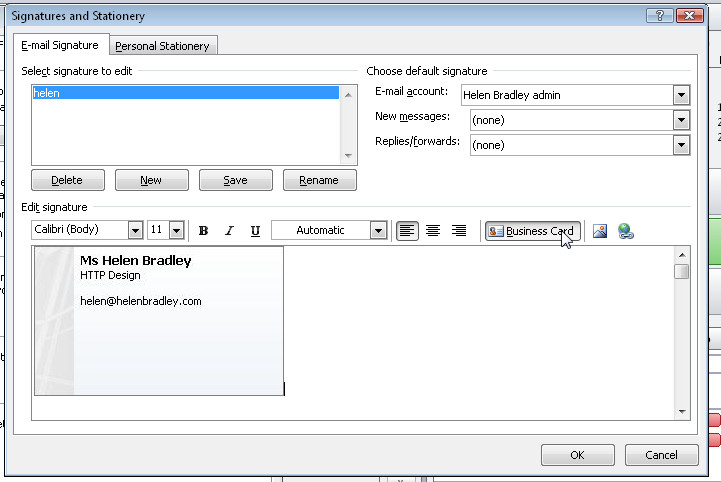This screenshot has width=721, height=482.
Task: Center signature text alignment
Action: [433, 230]
